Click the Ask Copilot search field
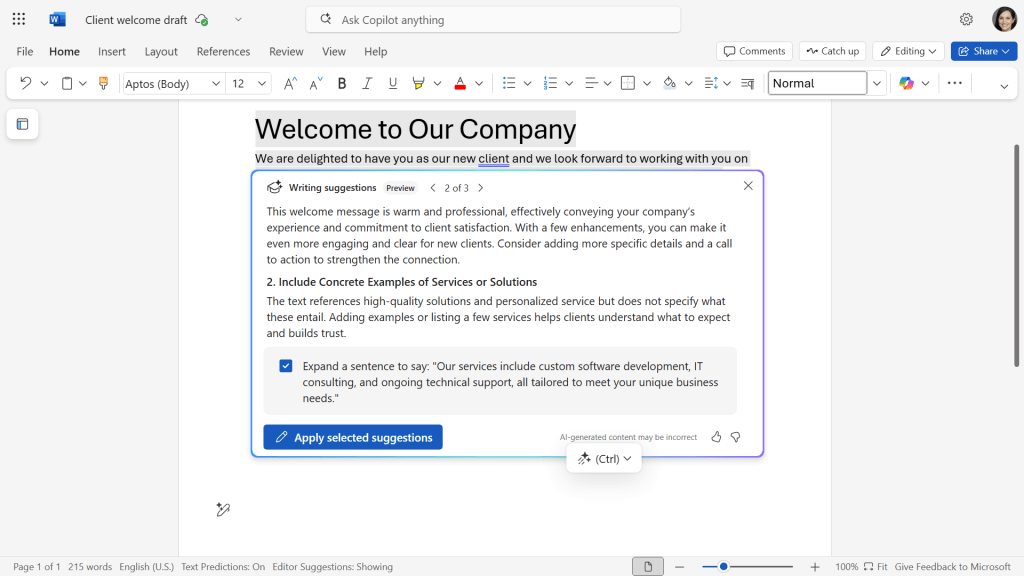The image size is (1024, 576). click(x=492, y=19)
